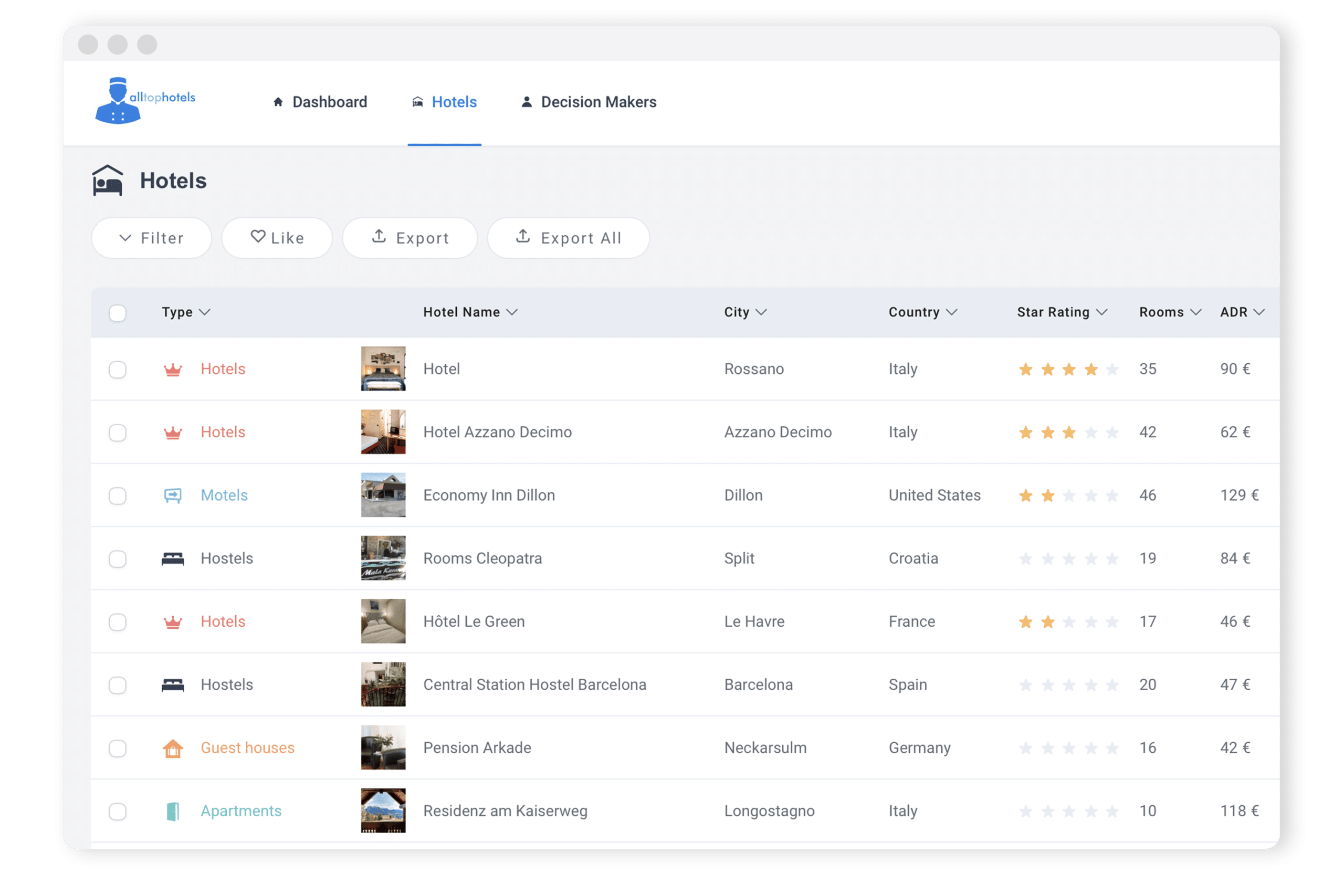Viewport: 1344px width, 896px height.
Task: Click the Export All button
Action: [x=569, y=238]
